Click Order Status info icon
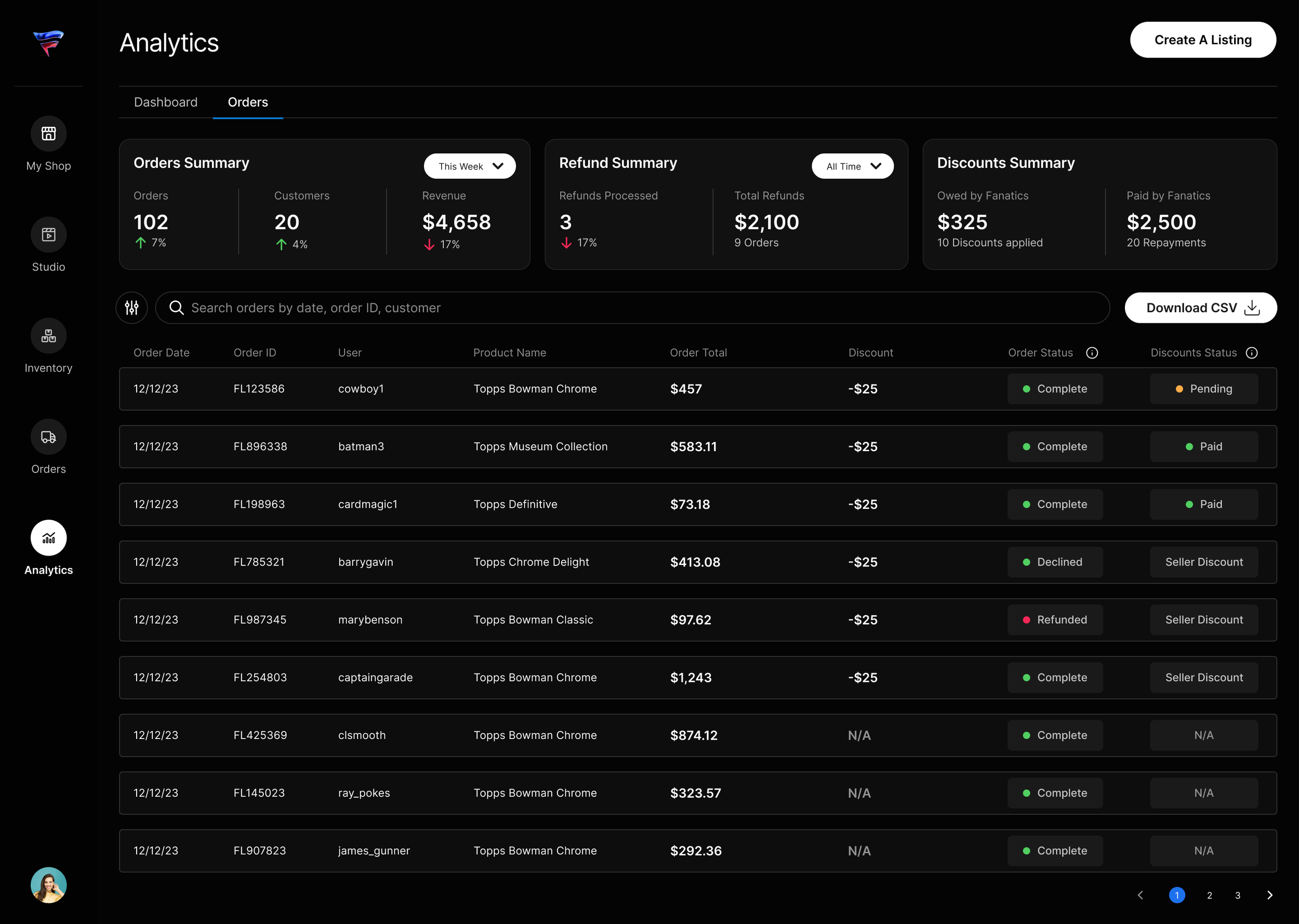Screen dimensions: 1299x924 [1091, 353]
